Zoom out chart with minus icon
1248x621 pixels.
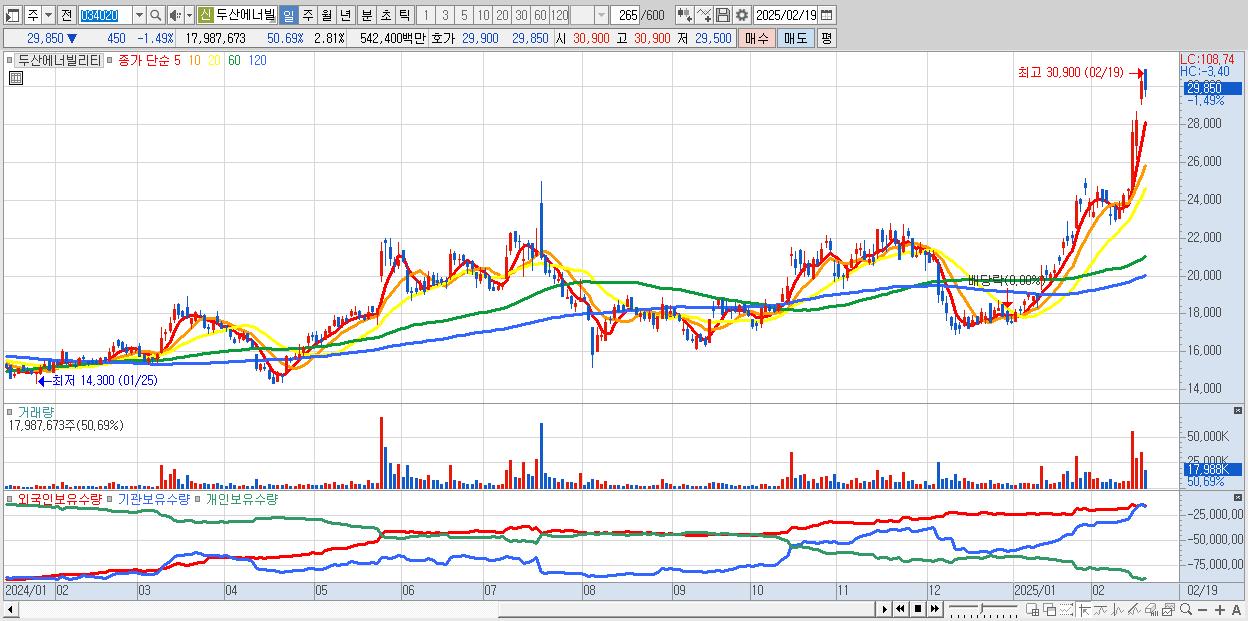[1202, 610]
